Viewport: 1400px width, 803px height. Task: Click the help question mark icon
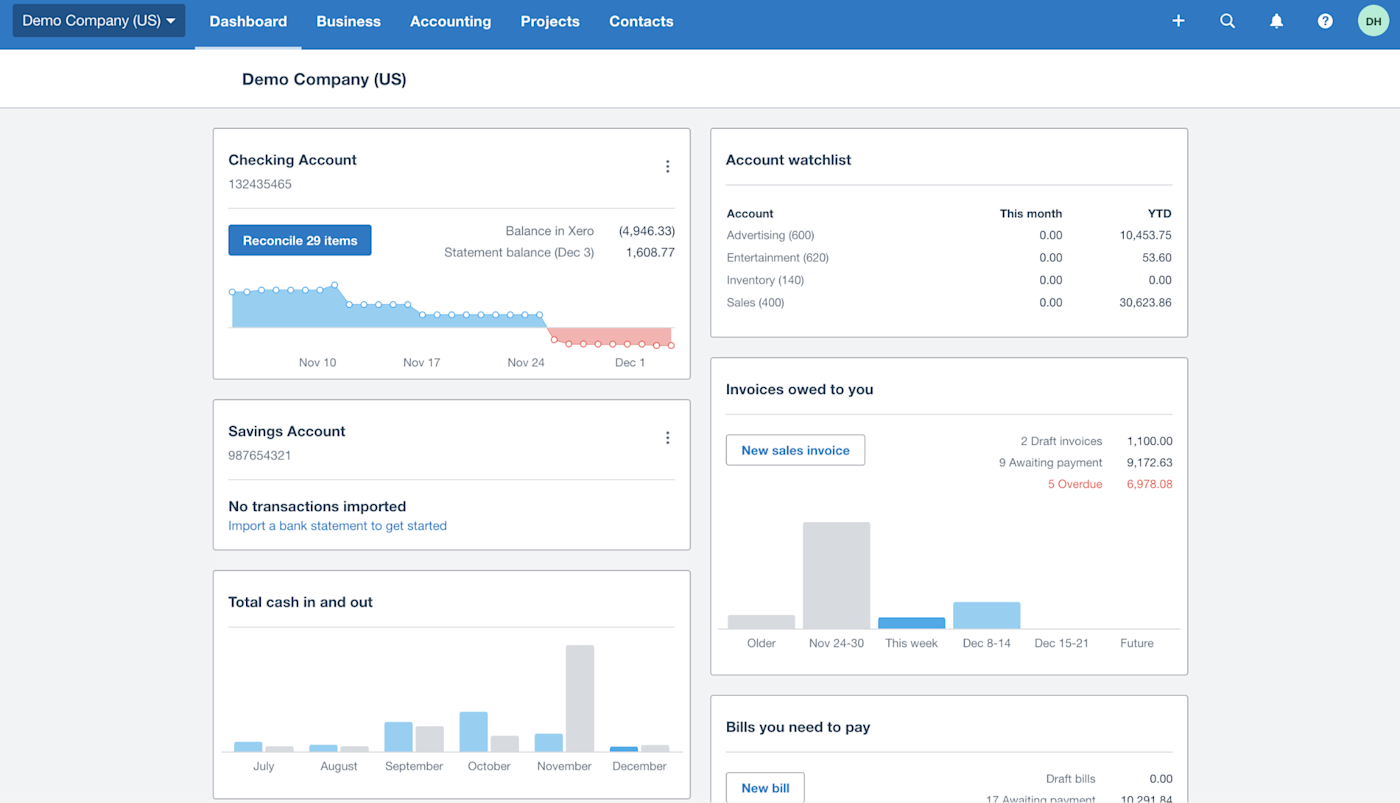(1325, 20)
